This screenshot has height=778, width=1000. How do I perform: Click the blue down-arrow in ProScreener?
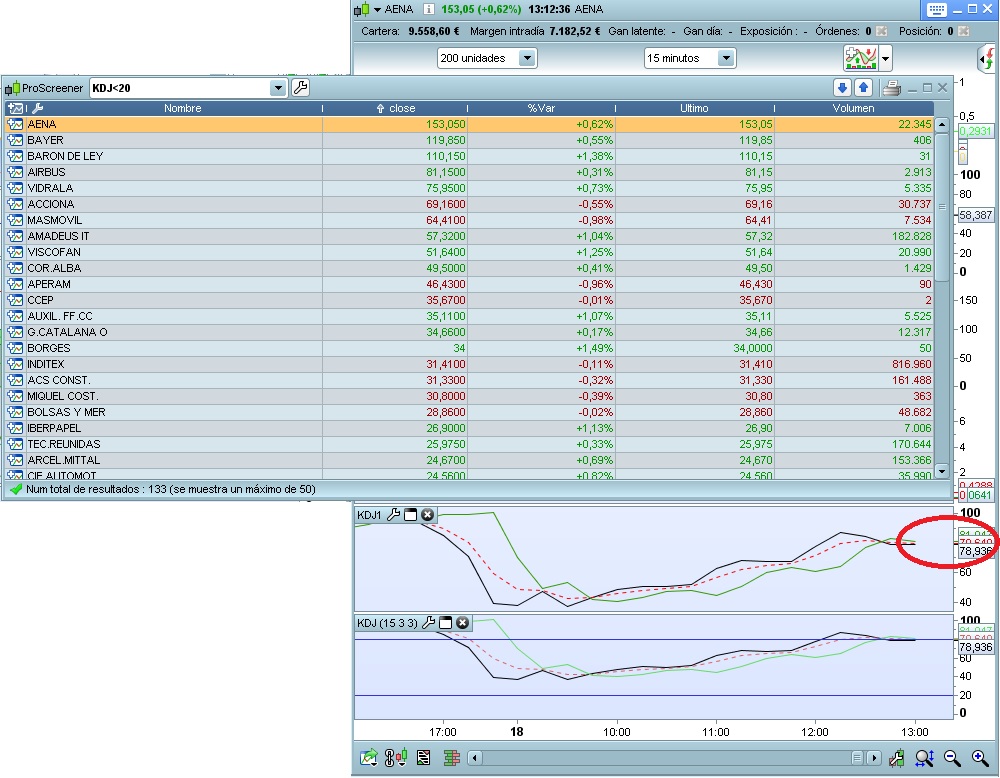click(842, 88)
